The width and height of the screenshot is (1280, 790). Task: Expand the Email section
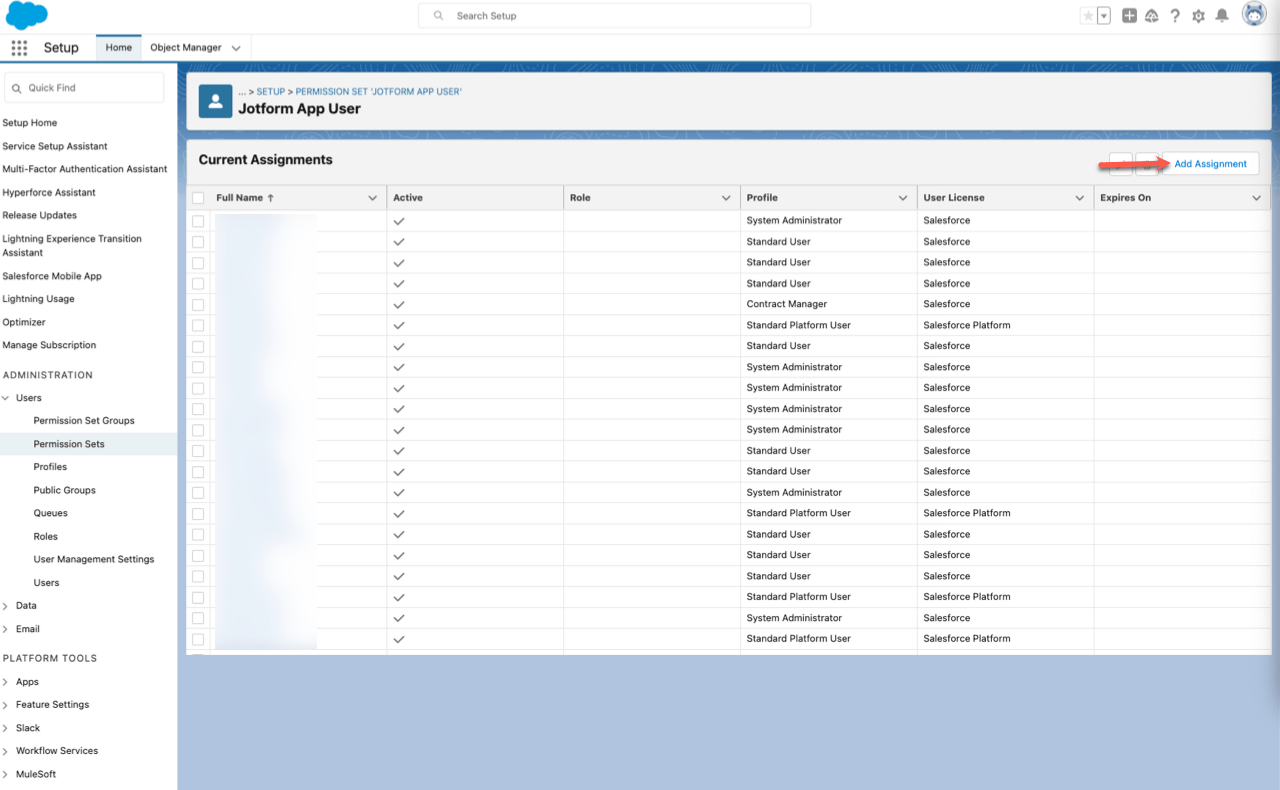click(6, 629)
